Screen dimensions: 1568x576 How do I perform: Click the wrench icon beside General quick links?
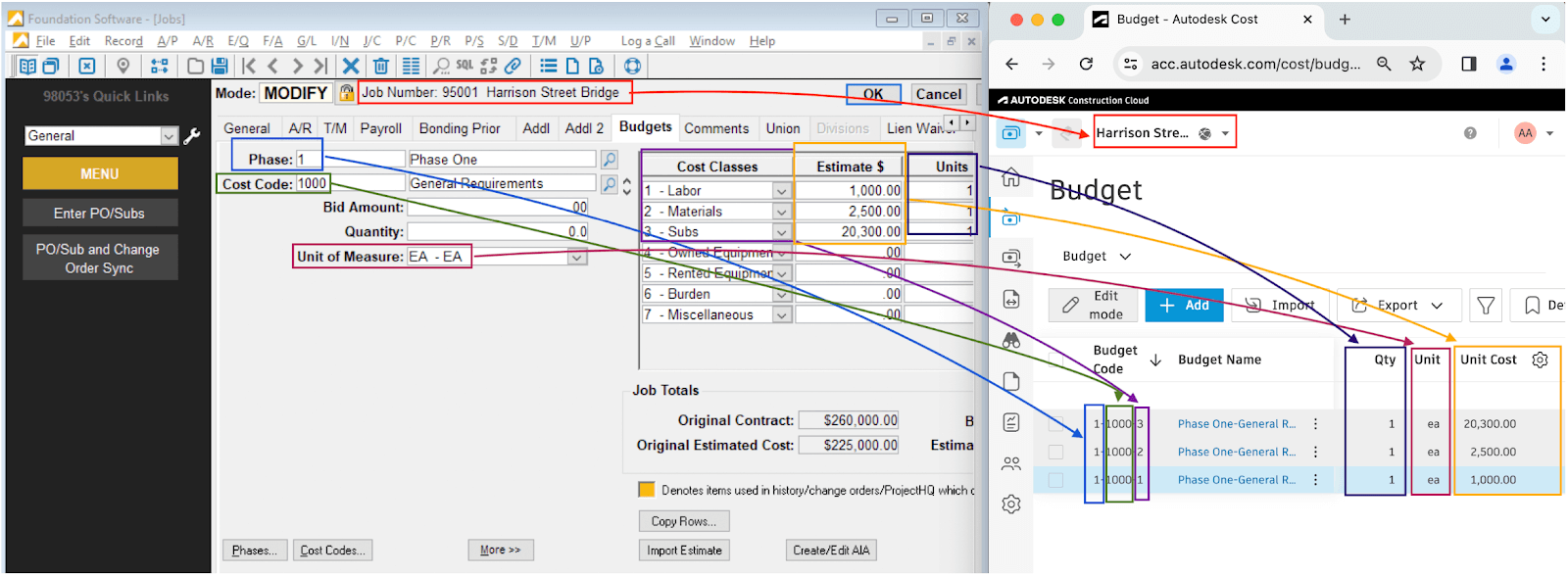(192, 136)
